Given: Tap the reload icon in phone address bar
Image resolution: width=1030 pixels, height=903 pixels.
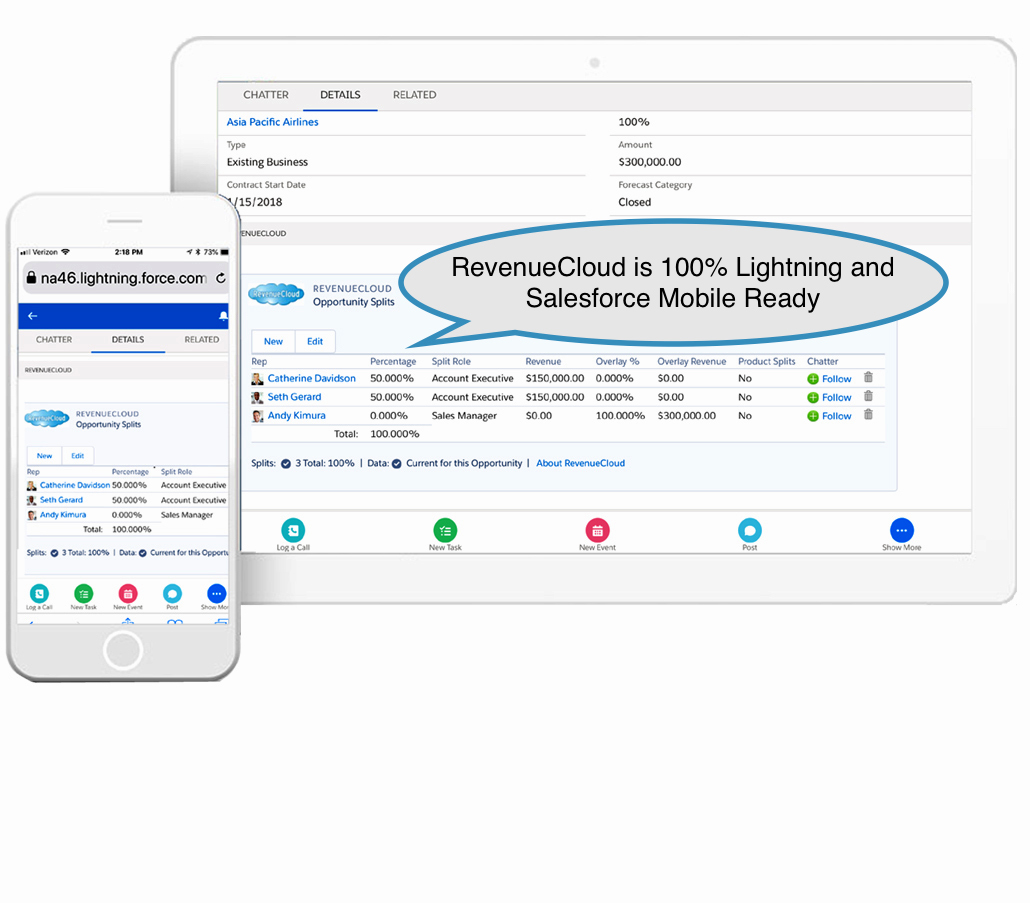Looking at the screenshot, I should click(x=221, y=278).
